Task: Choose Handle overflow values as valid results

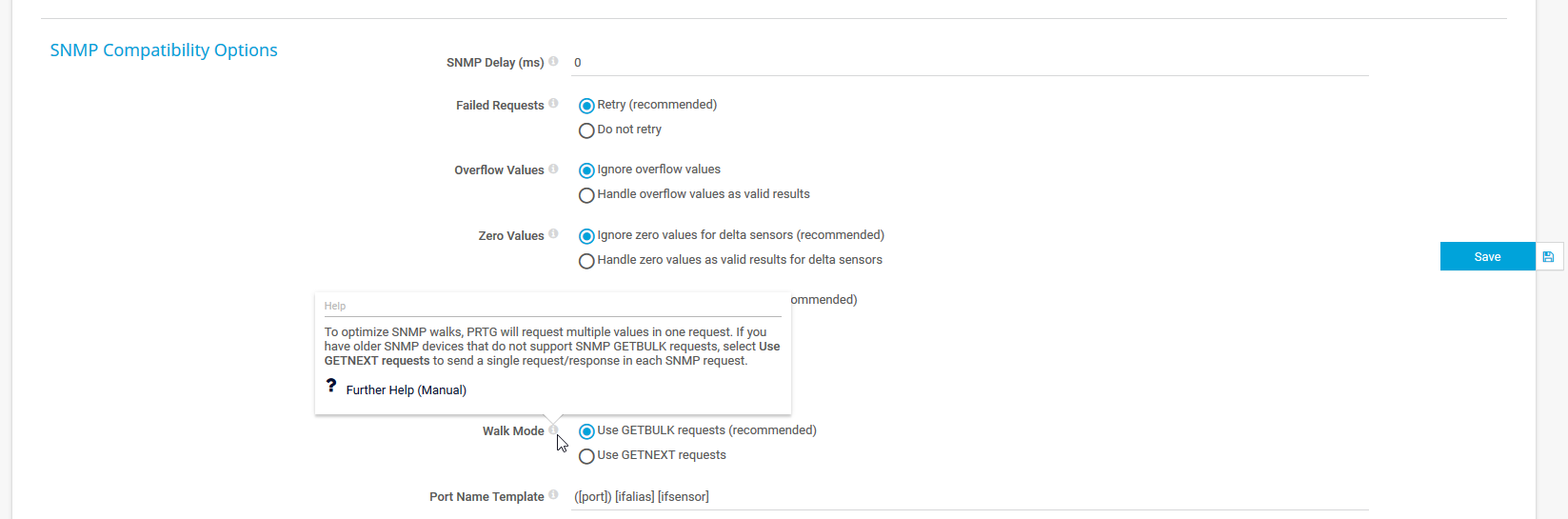Action: point(586,195)
